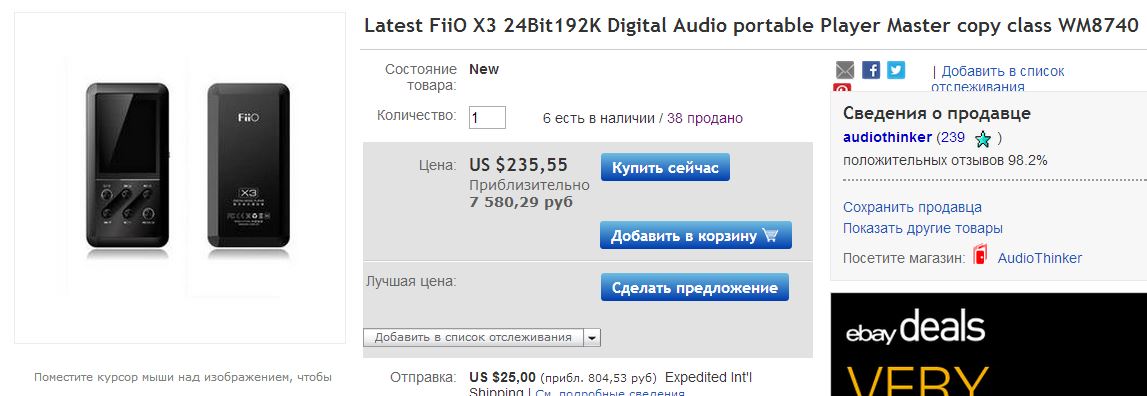The height and width of the screenshot is (396, 1147).
Task: Click the seller's teal feedback star
Action: (x=983, y=138)
